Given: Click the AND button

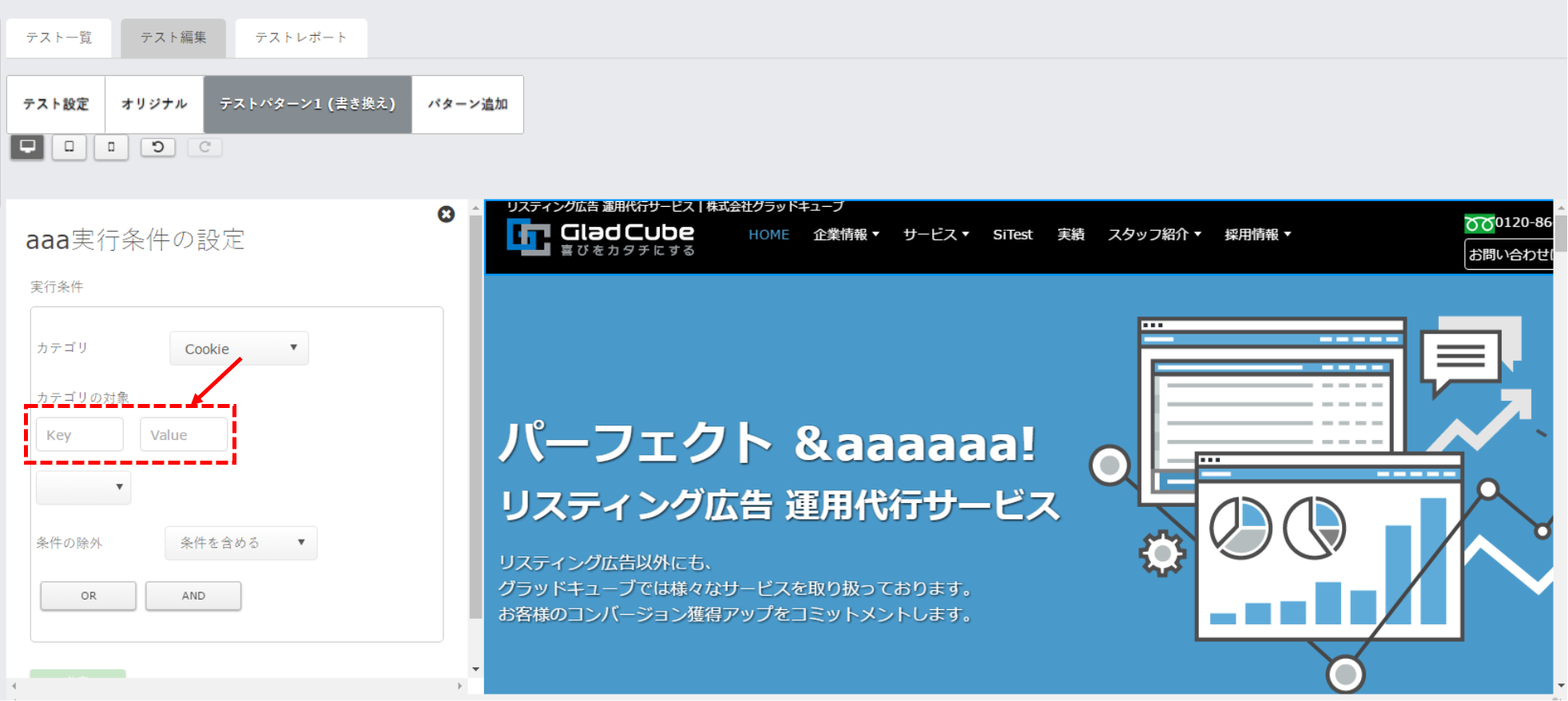Looking at the screenshot, I should pos(193,596).
